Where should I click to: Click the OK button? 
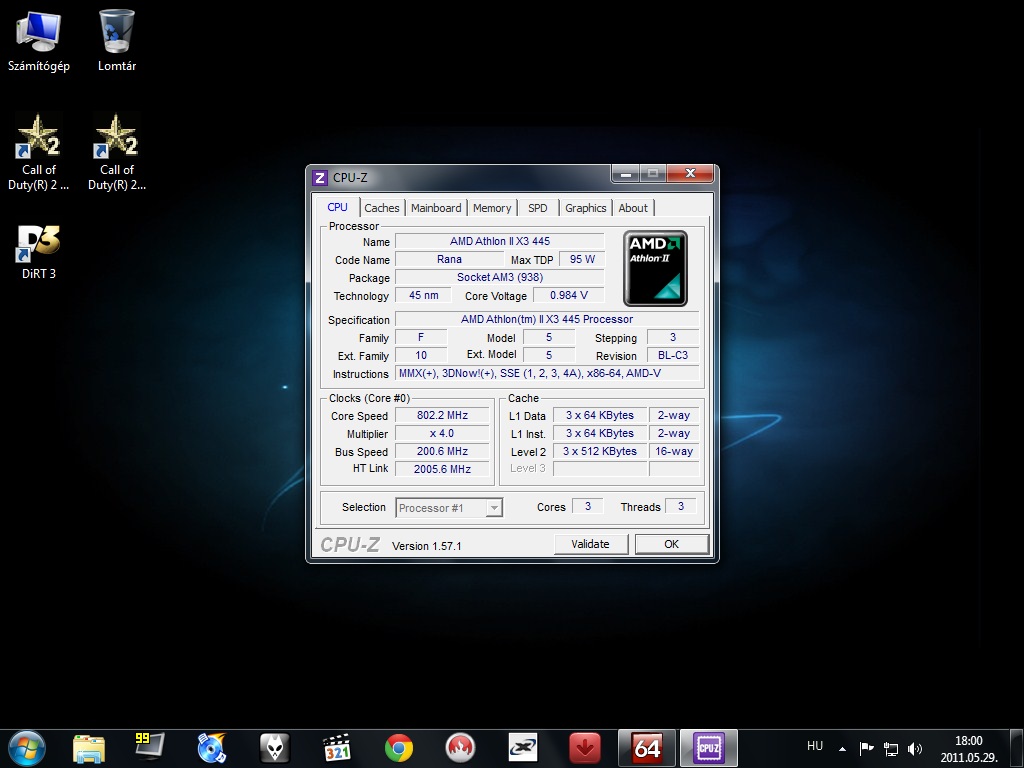click(x=671, y=544)
